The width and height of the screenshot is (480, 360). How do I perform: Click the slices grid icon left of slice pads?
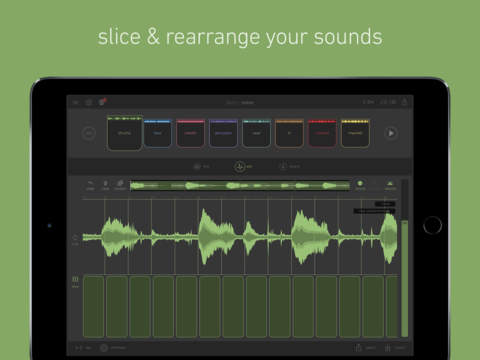coord(76,281)
